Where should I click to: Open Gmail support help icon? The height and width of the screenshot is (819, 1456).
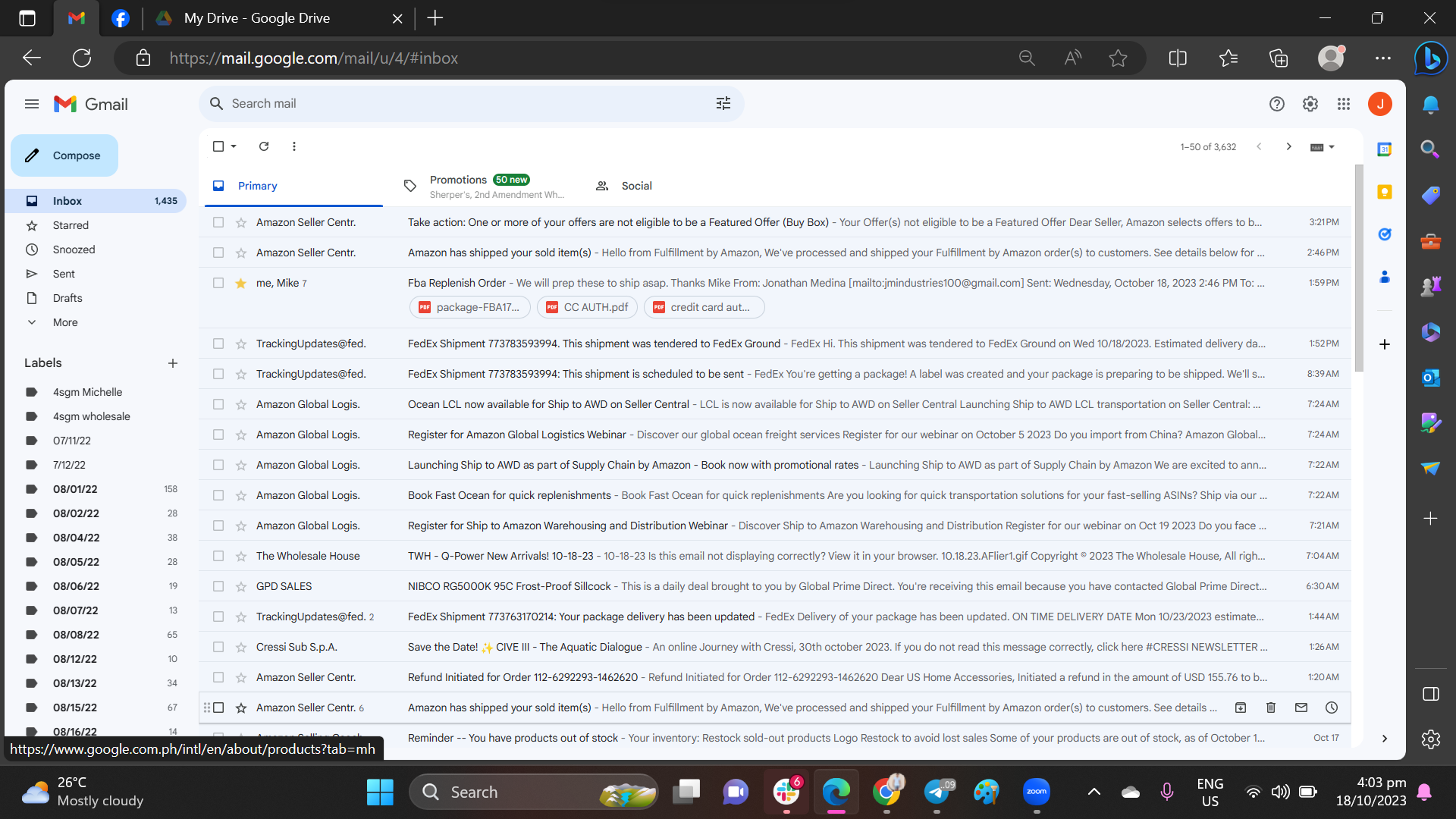(1277, 104)
